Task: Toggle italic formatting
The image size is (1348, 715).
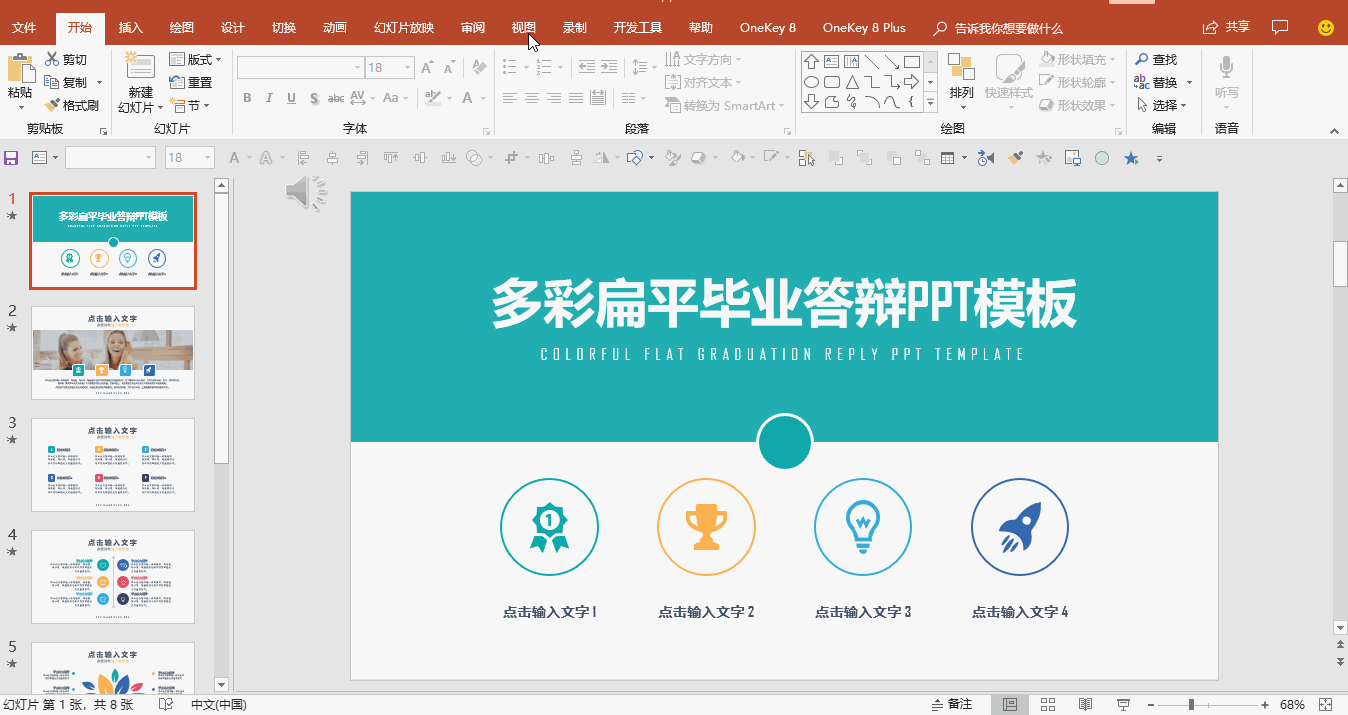Action: click(268, 98)
